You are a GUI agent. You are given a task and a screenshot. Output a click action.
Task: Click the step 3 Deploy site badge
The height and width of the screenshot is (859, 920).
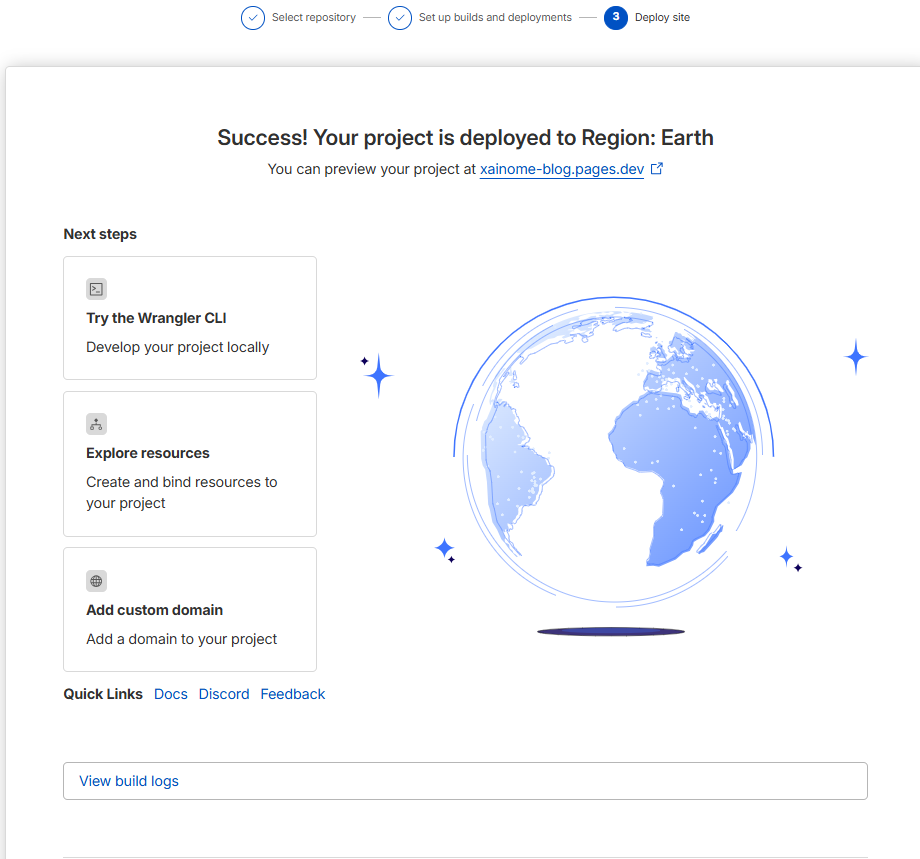[x=615, y=18]
